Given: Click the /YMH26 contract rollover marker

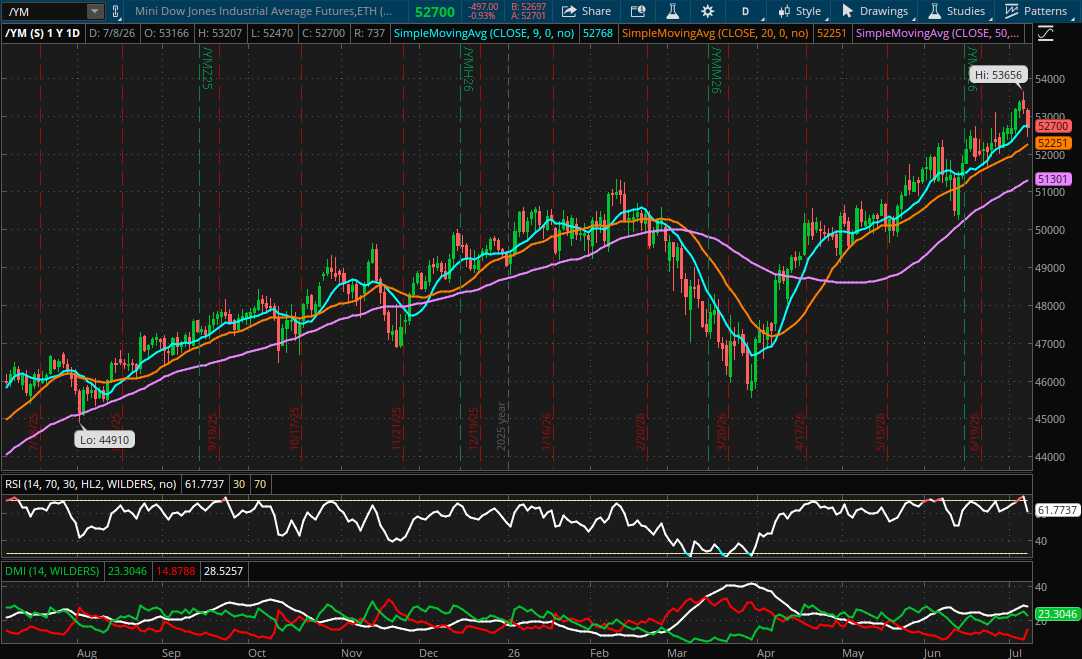Looking at the screenshot, I should click(x=467, y=70).
